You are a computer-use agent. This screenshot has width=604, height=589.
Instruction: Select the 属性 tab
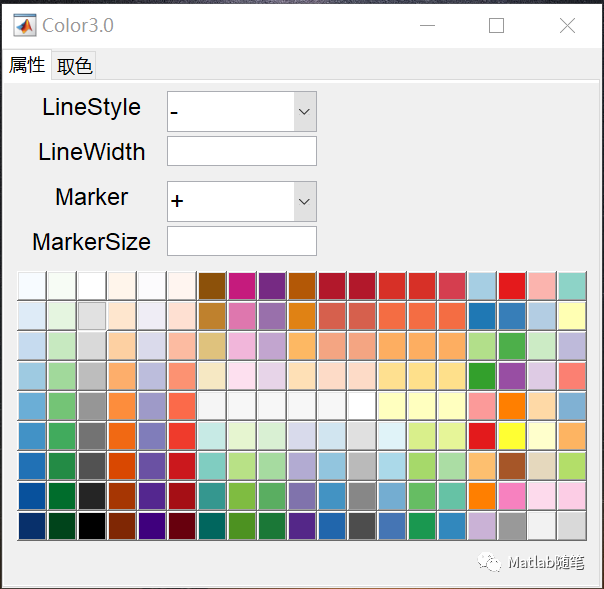(x=27, y=66)
